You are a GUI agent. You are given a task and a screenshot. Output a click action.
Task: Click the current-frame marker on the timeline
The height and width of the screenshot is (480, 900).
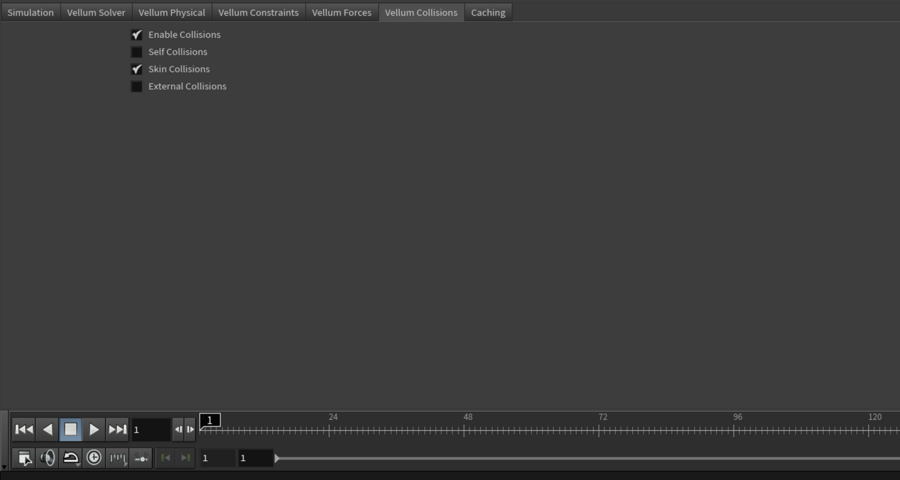point(210,421)
